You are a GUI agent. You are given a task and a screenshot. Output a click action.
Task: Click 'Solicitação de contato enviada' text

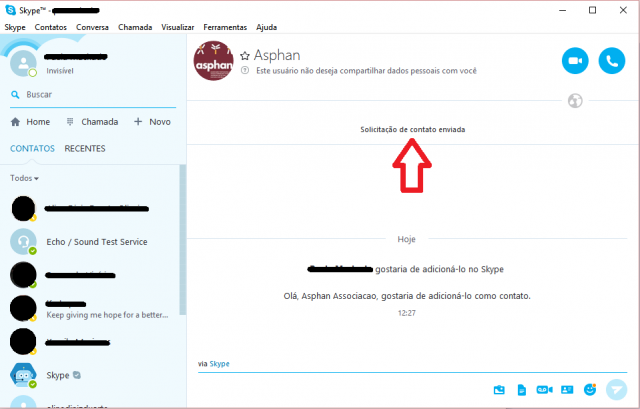point(413,129)
